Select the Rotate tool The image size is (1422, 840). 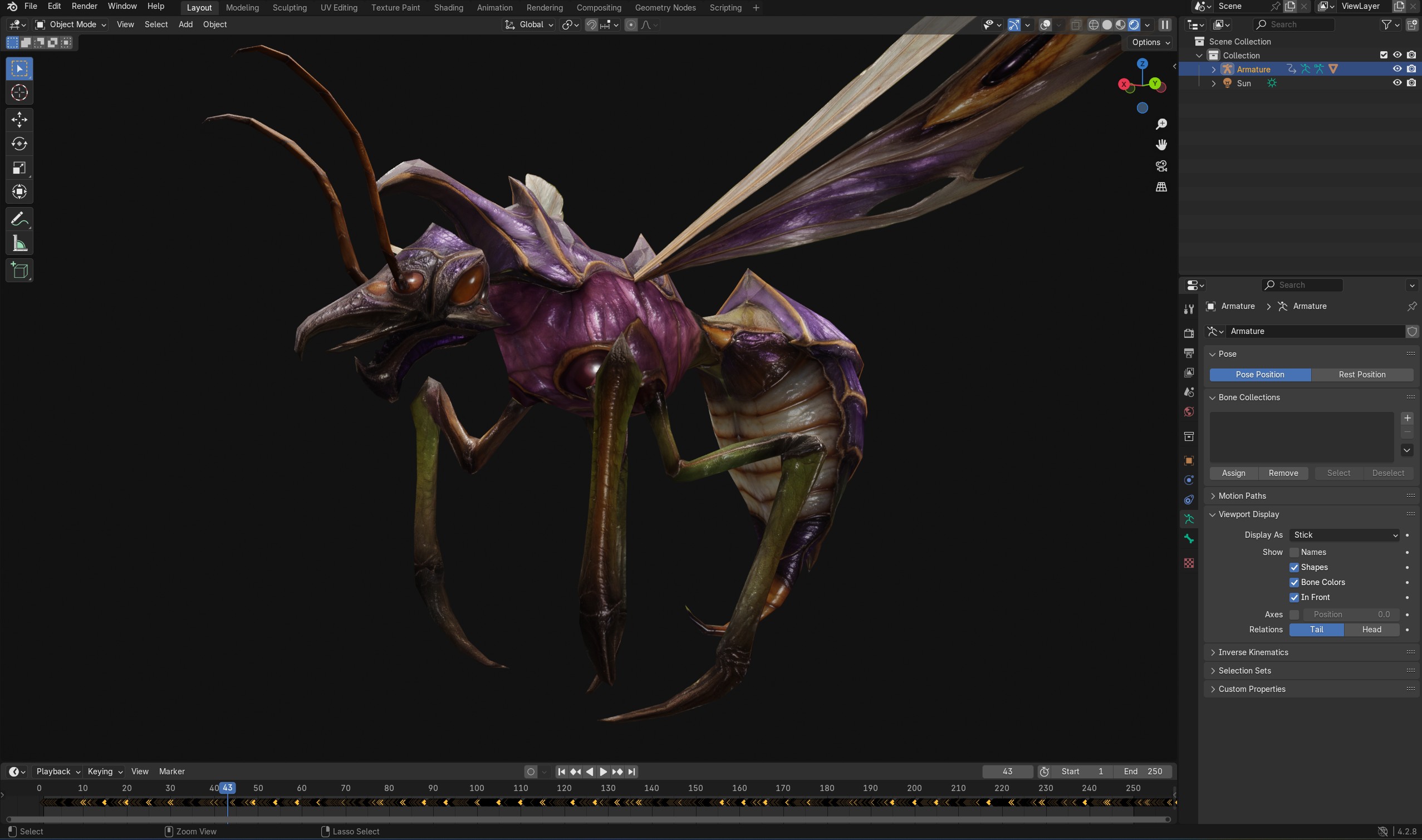[19, 144]
